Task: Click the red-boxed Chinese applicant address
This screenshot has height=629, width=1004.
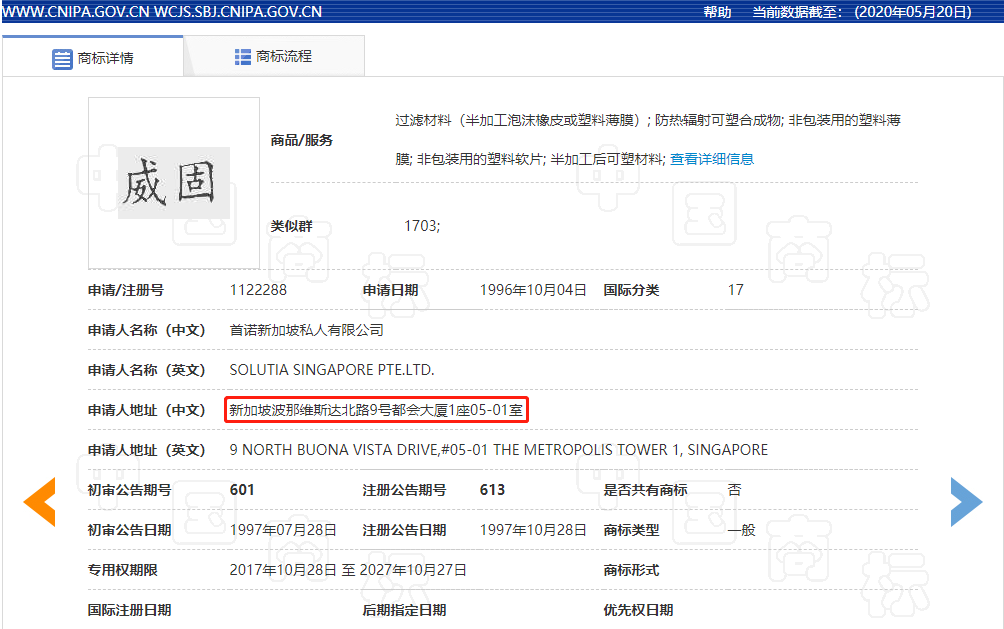Action: [376, 409]
